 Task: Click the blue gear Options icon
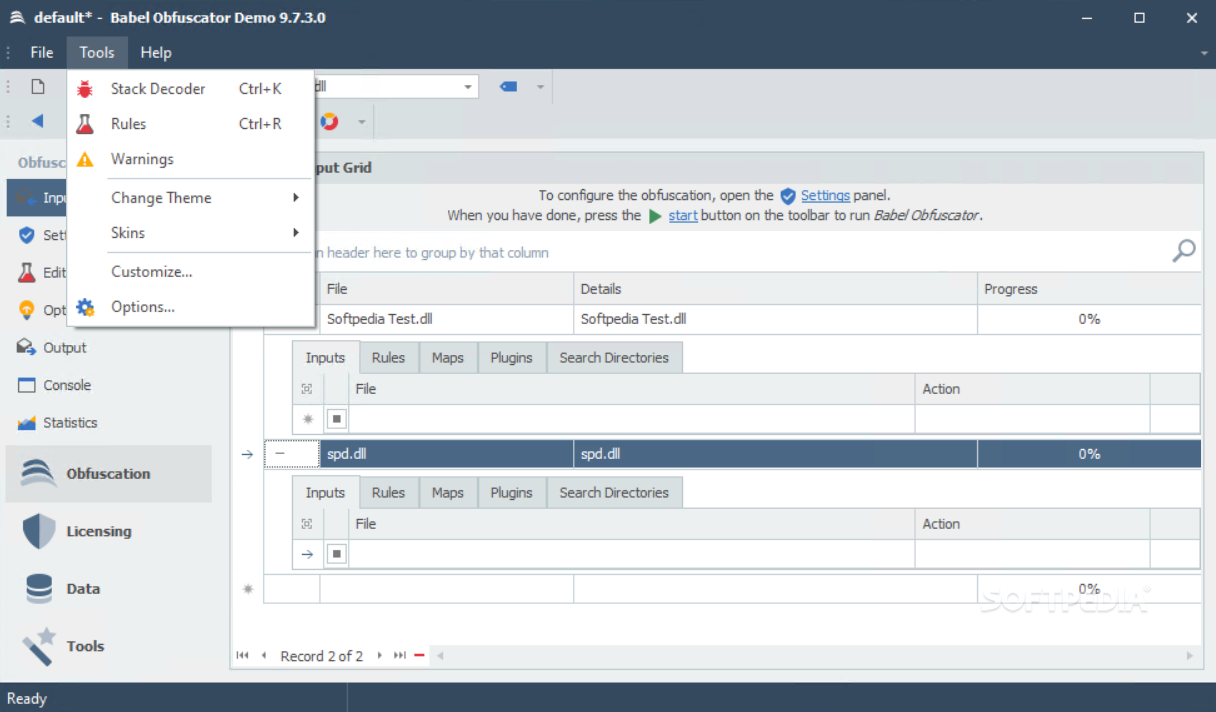pyautogui.click(x=85, y=307)
